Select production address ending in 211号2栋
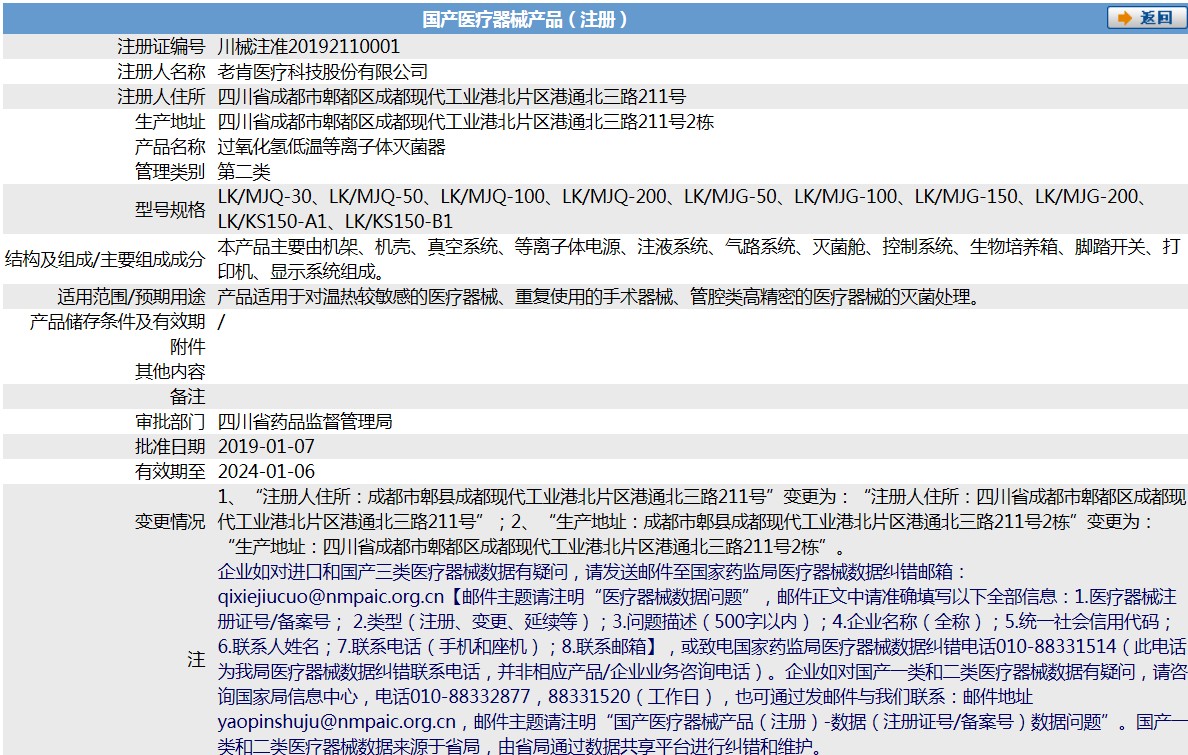 [x=466, y=121]
